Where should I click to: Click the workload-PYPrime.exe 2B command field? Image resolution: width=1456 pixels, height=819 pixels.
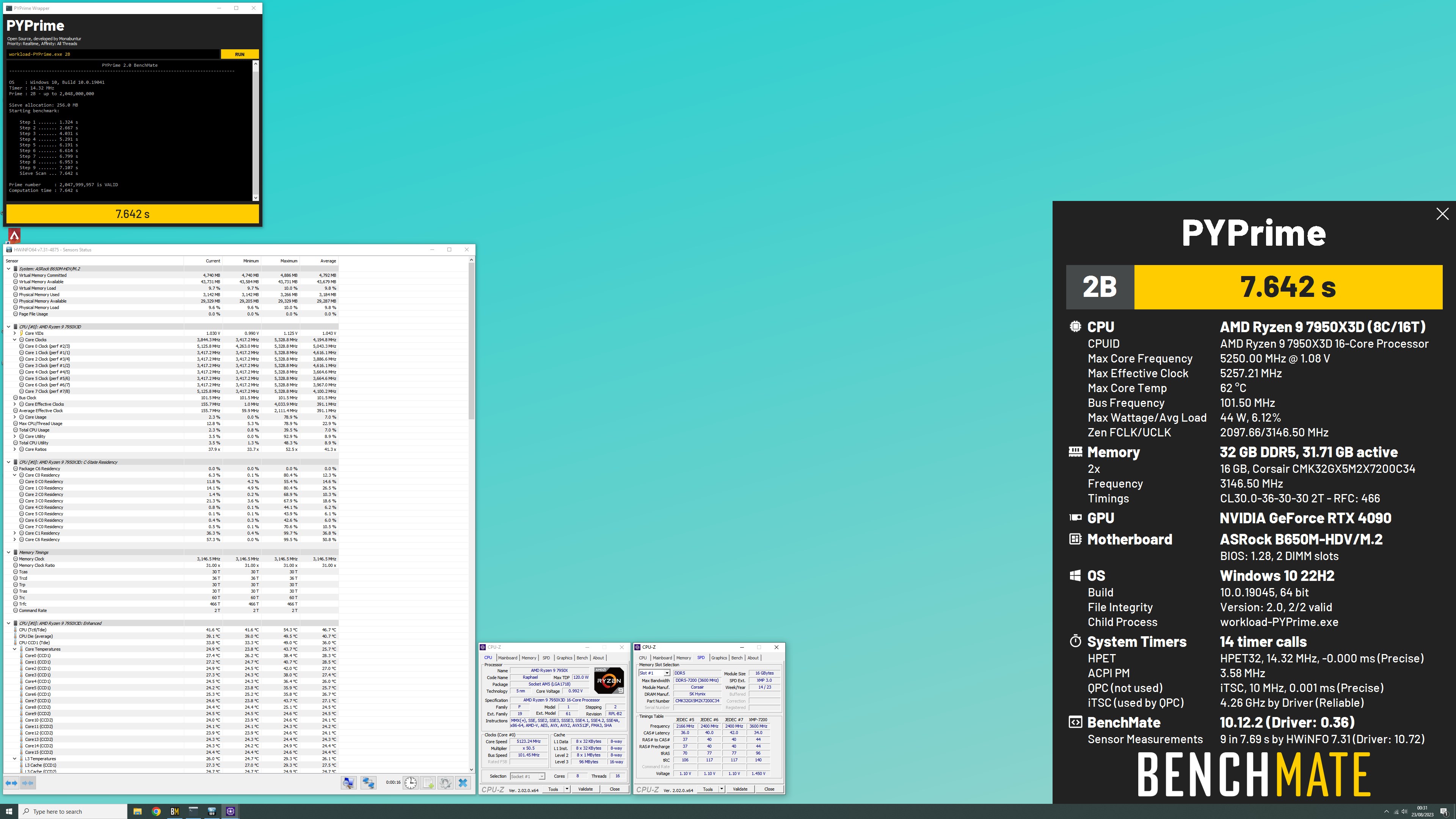click(113, 54)
